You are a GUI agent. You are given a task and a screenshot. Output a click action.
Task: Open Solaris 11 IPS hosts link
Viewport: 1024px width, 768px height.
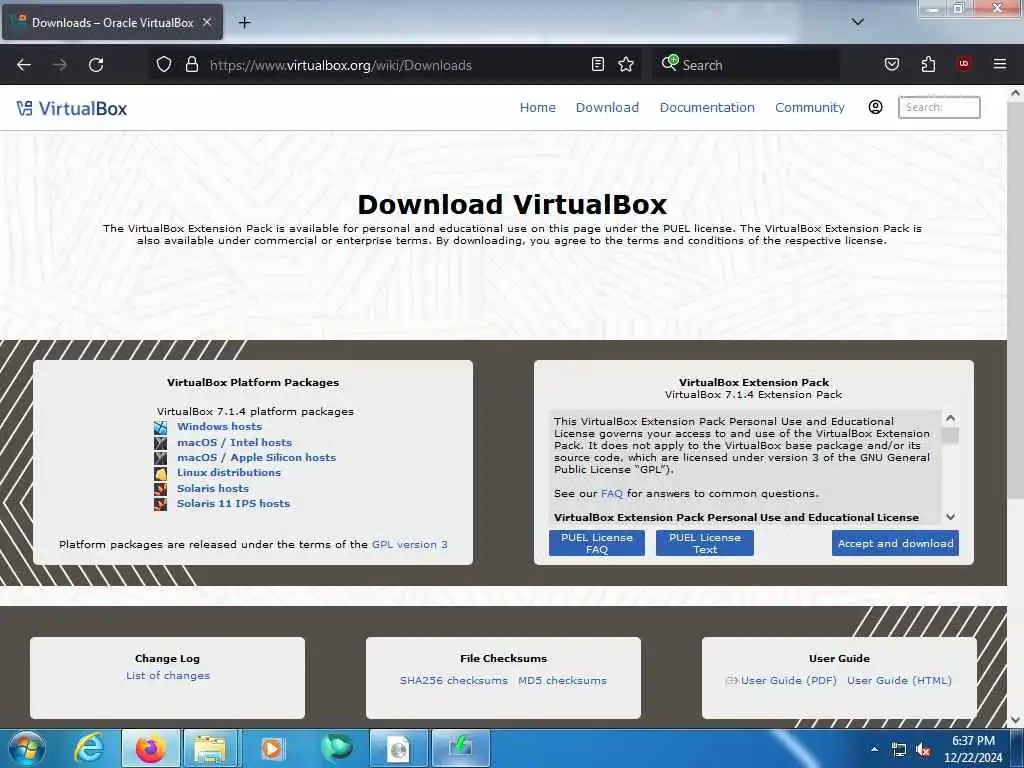233,503
